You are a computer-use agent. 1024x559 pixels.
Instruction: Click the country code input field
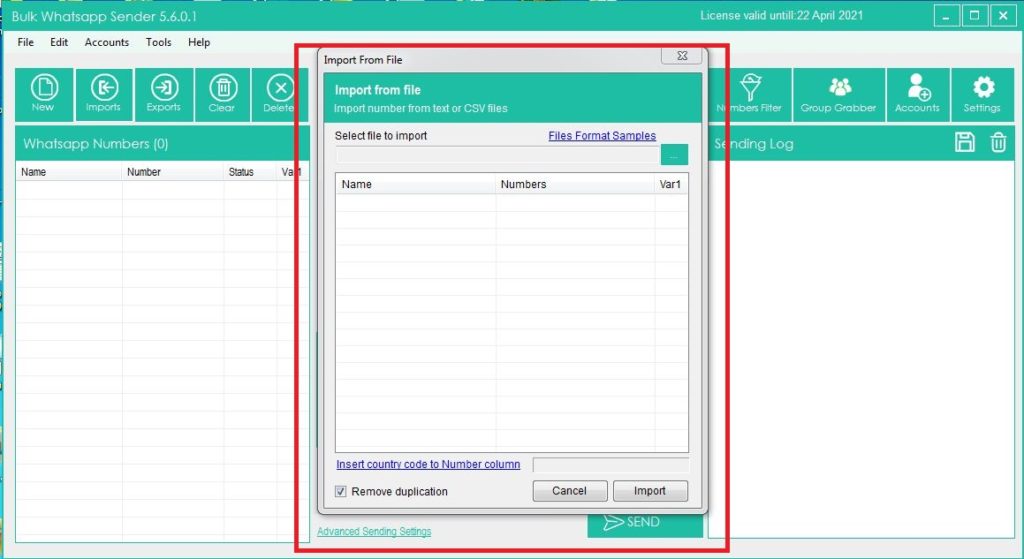click(x=611, y=464)
